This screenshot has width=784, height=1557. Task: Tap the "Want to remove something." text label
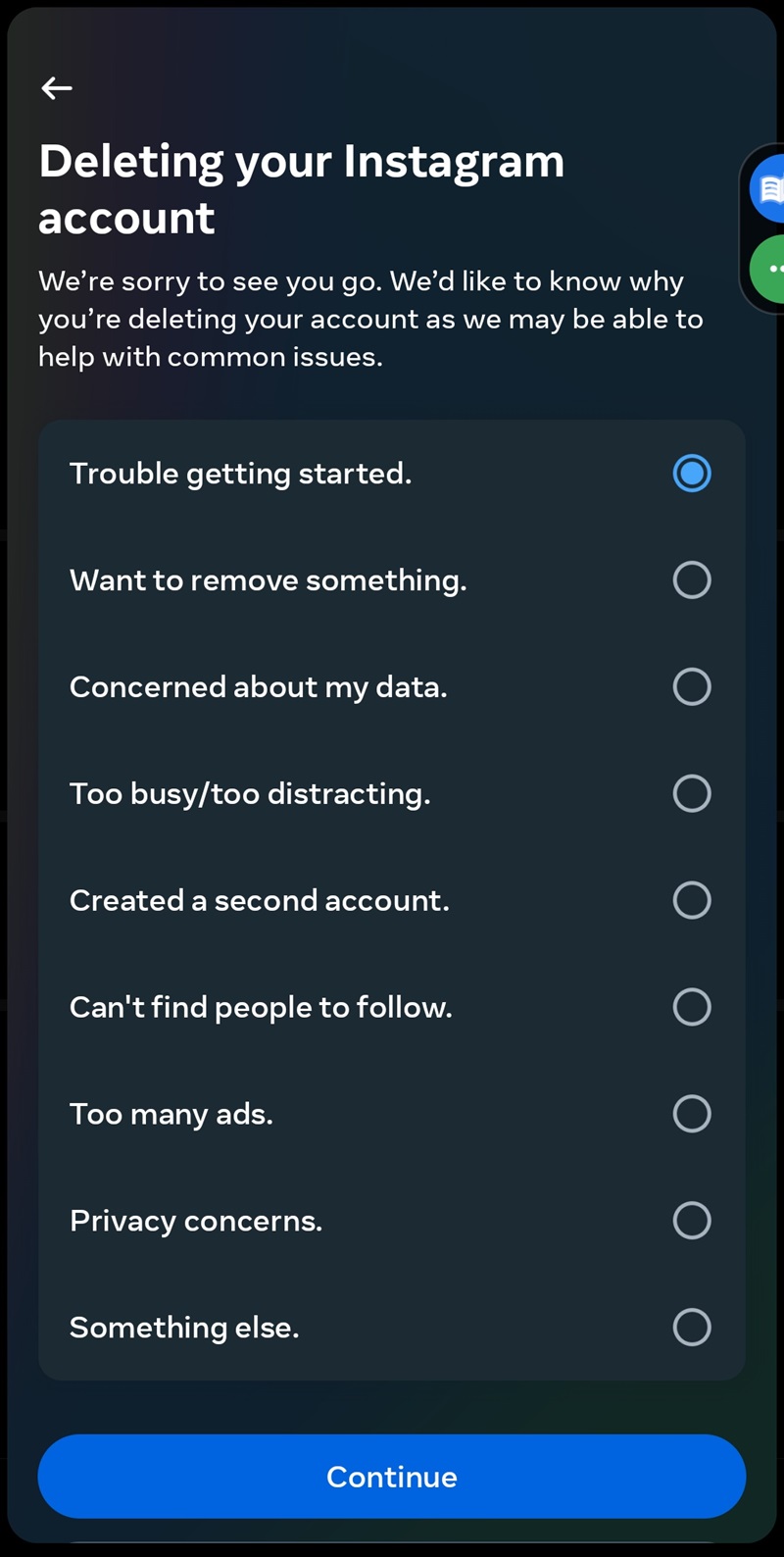[268, 580]
